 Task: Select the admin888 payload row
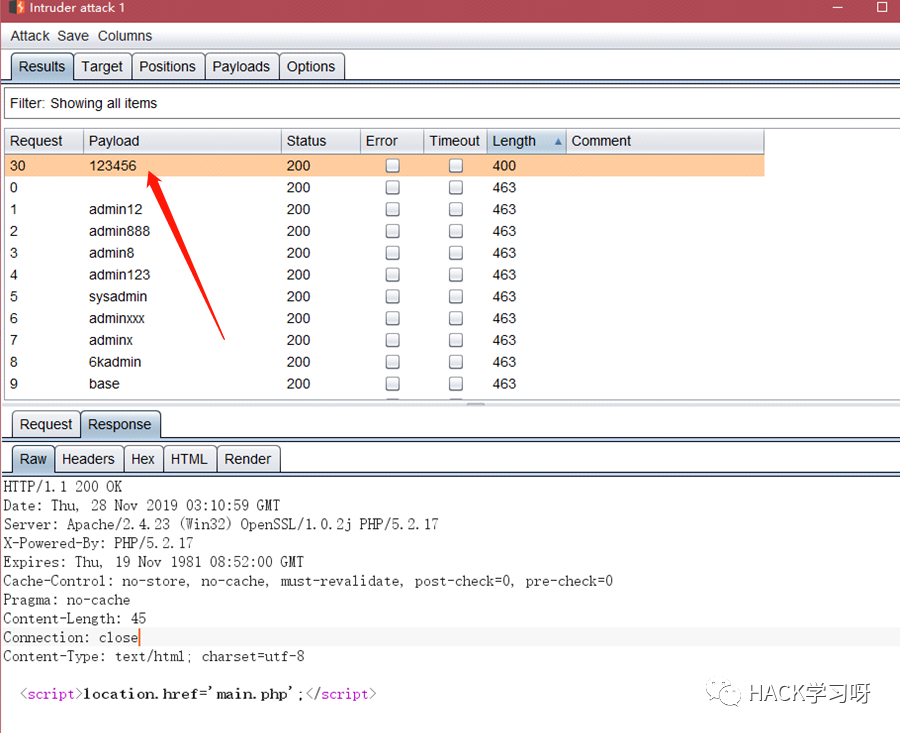[x=385, y=231]
